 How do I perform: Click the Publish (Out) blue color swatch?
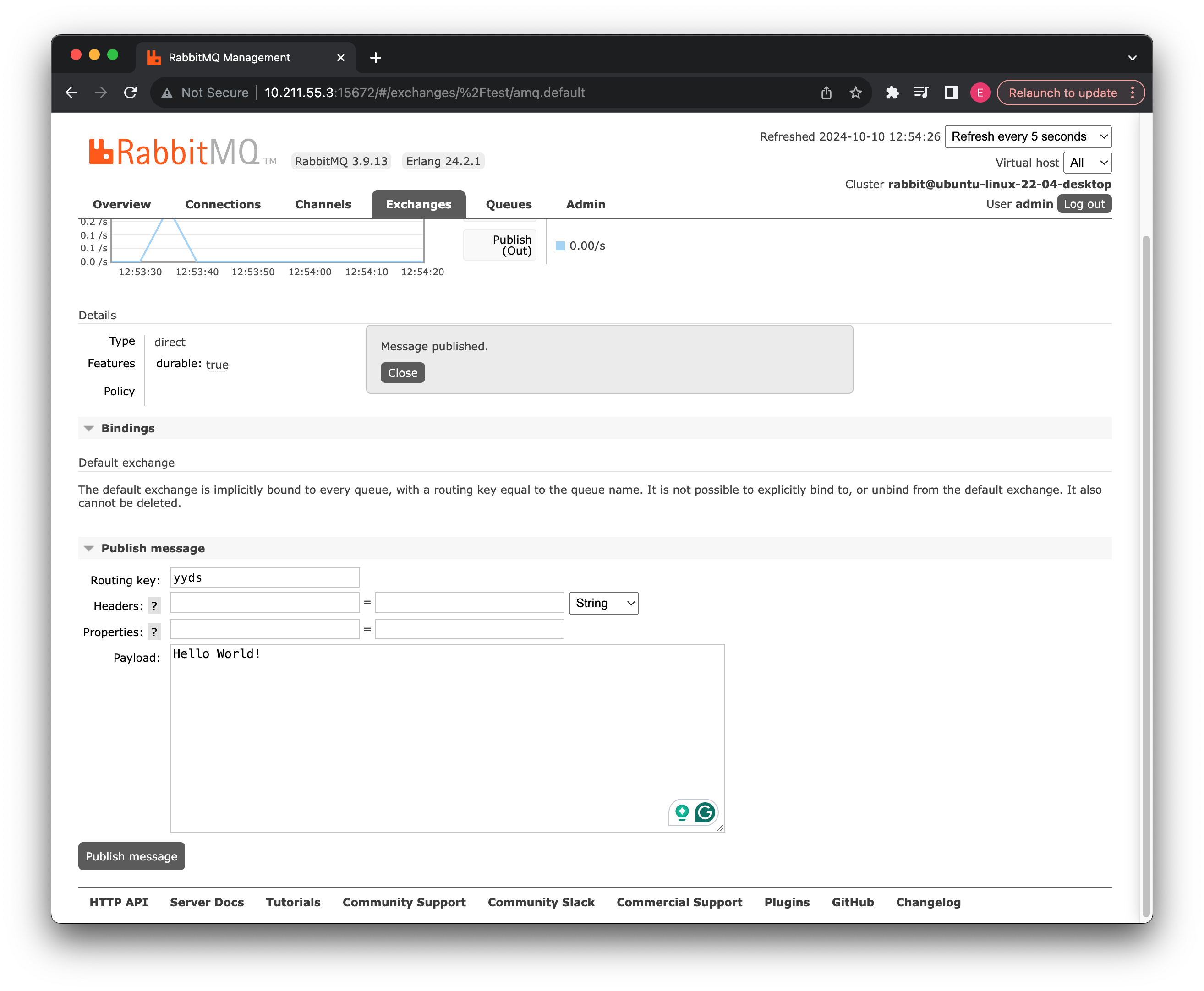point(560,246)
